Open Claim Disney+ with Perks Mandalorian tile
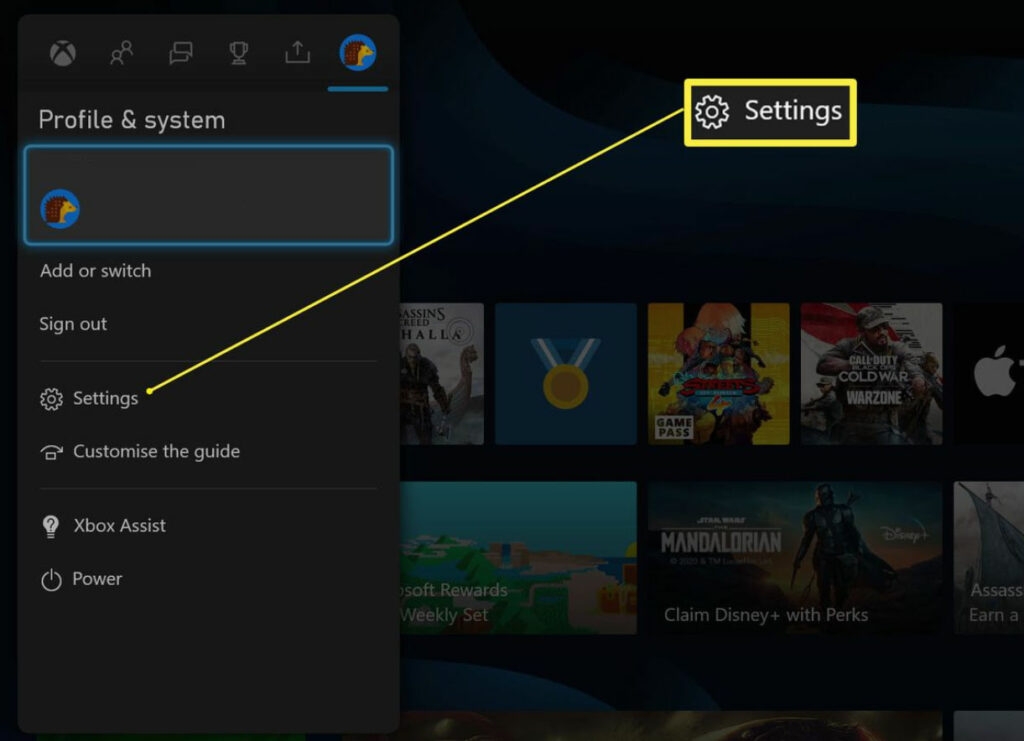The image size is (1024, 741). (795, 558)
